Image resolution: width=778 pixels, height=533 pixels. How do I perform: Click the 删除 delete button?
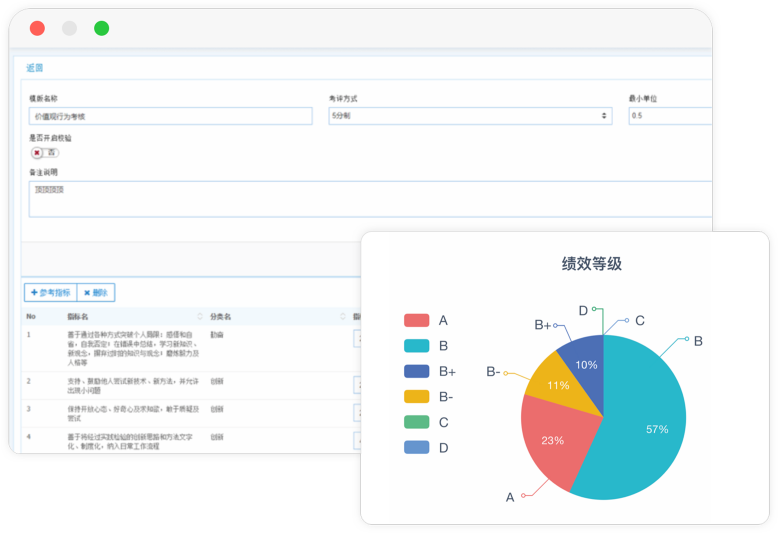97,293
